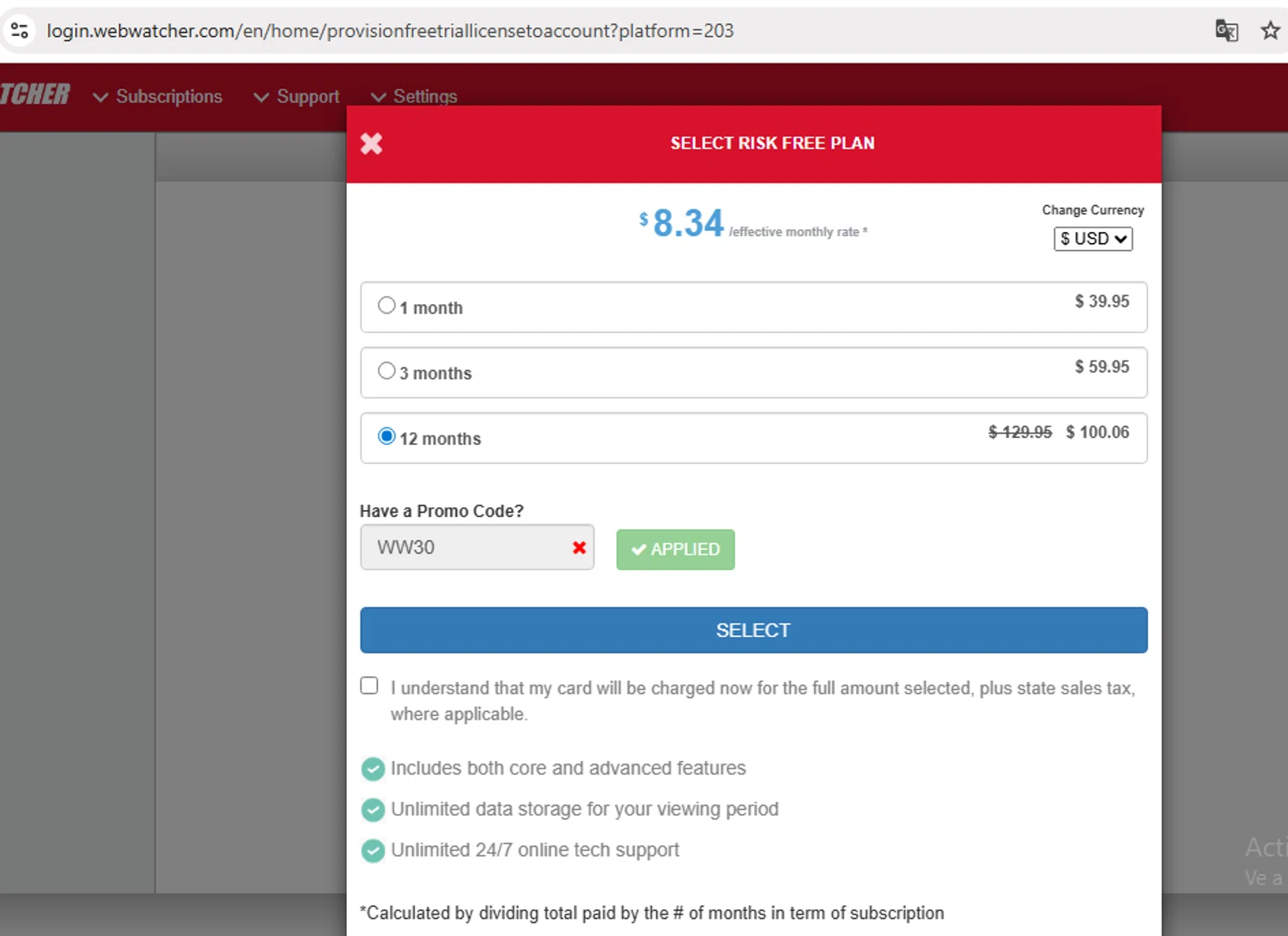The height and width of the screenshot is (936, 1288).
Task: Click the Unlimited 24/7 online tech support text
Action: 535,850
